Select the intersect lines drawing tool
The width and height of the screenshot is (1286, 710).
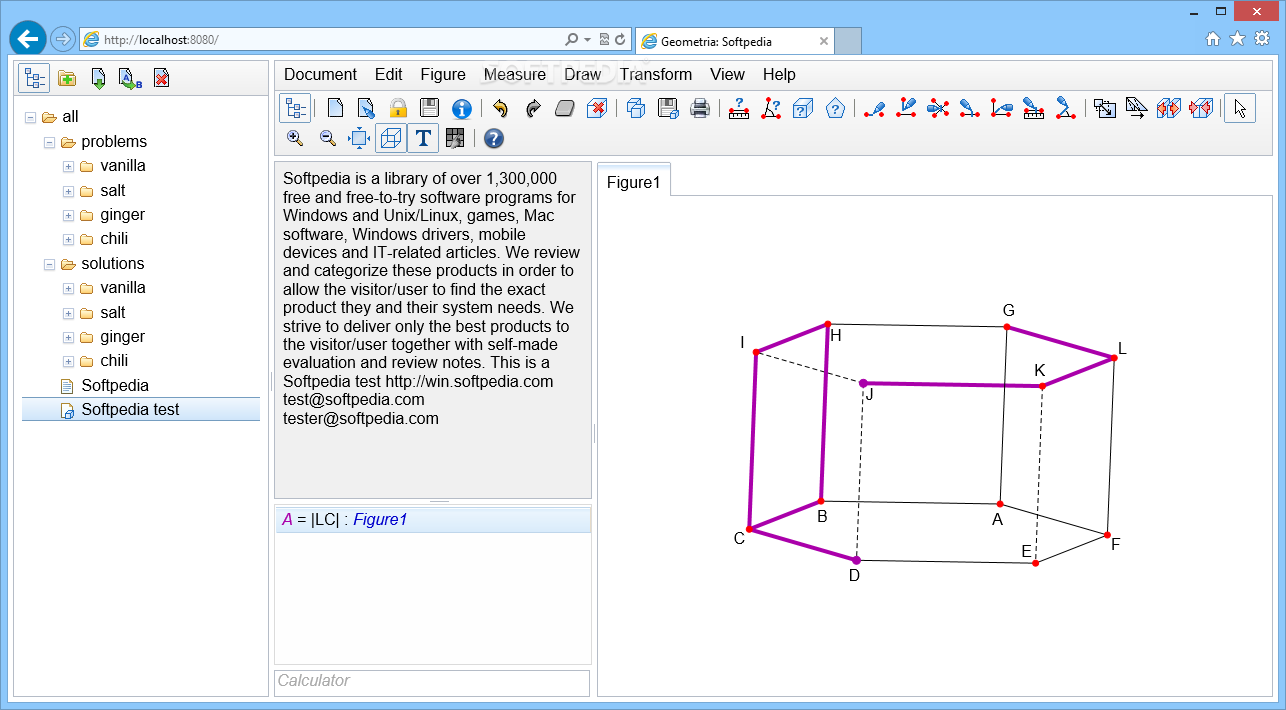pyautogui.click(x=938, y=108)
